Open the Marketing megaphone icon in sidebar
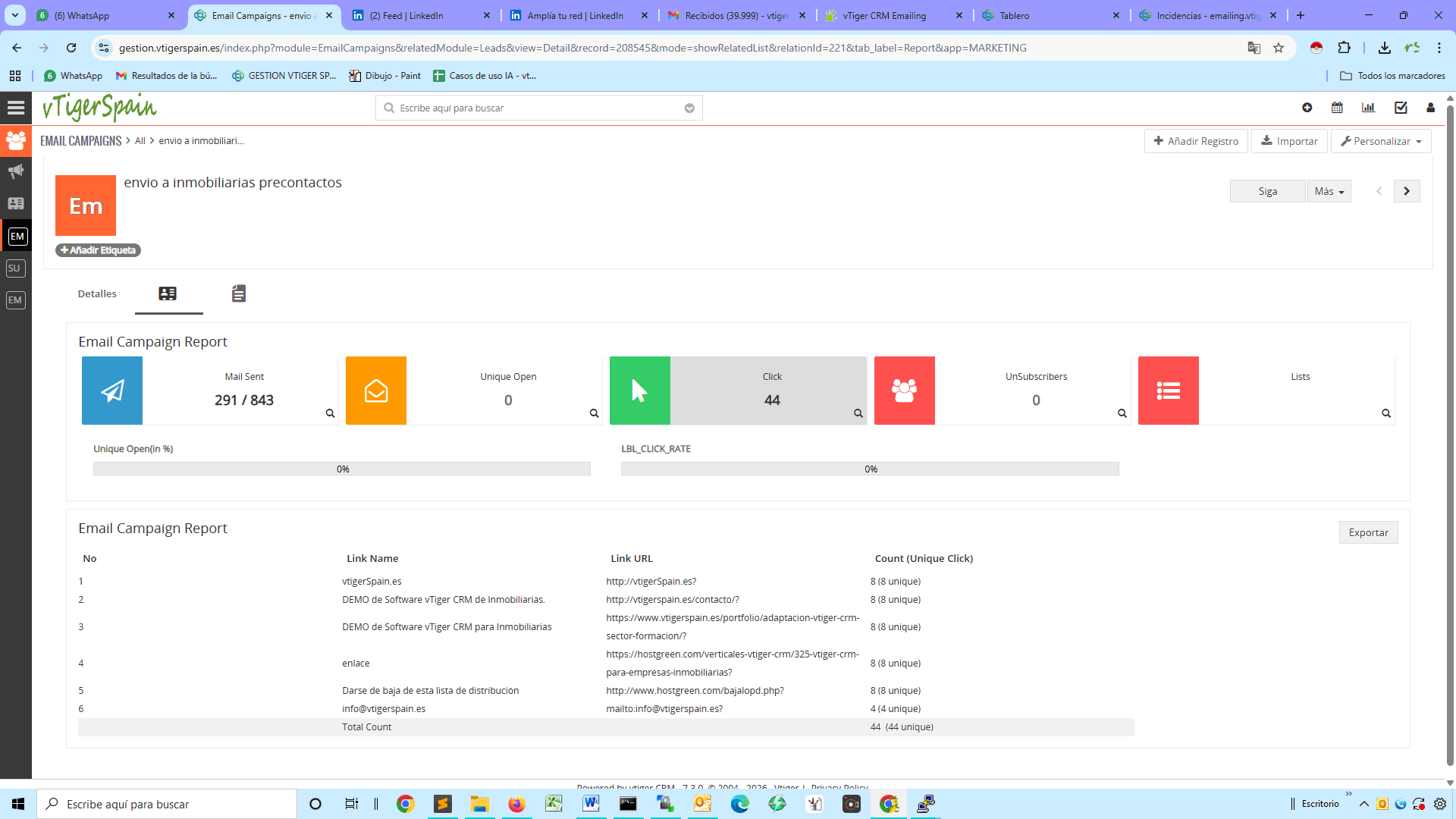1456x819 pixels. tap(15, 171)
